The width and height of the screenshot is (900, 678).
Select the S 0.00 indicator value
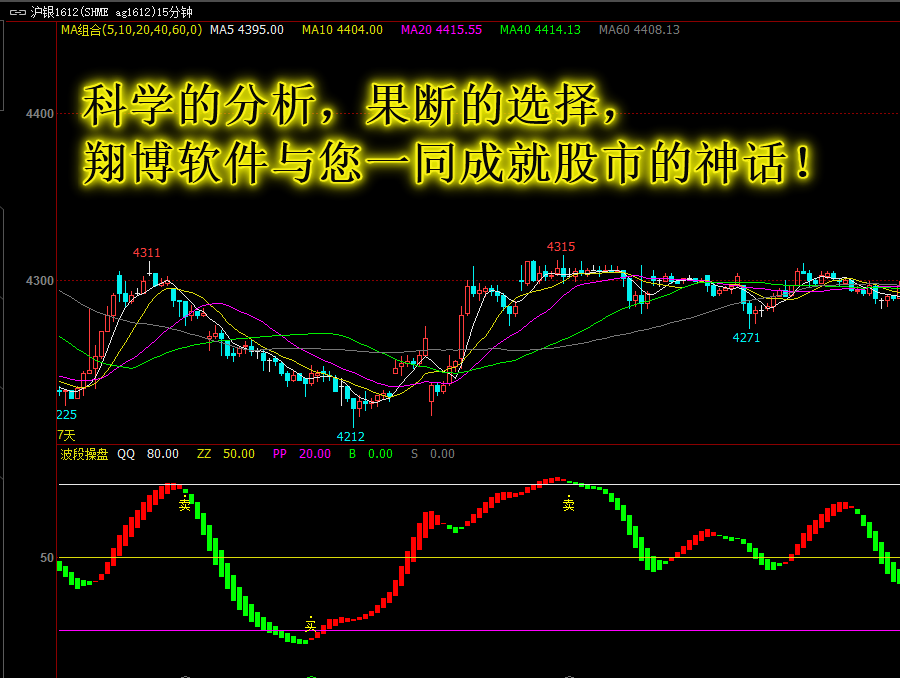pyautogui.click(x=433, y=454)
